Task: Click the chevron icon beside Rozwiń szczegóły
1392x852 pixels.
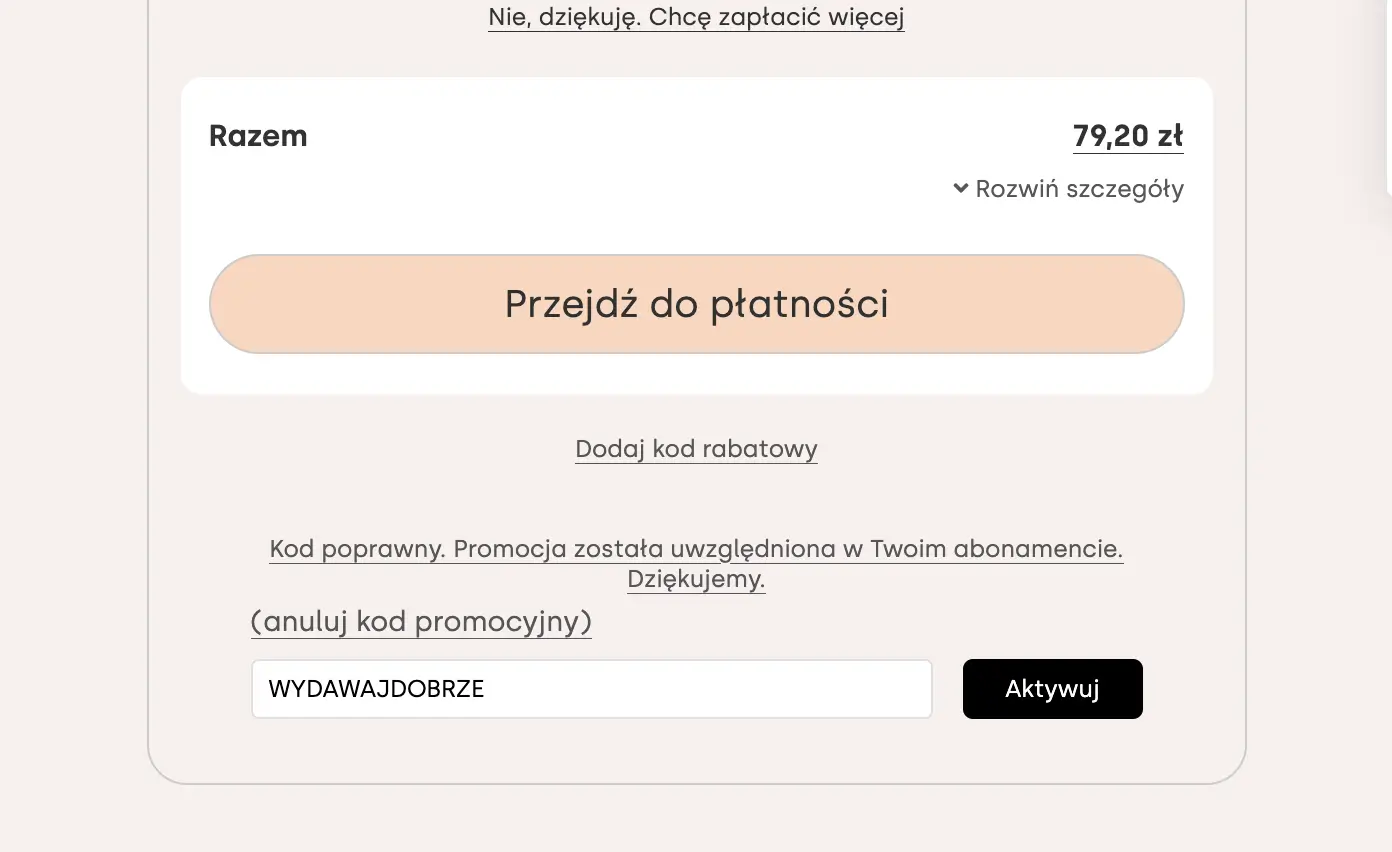Action: (x=960, y=188)
